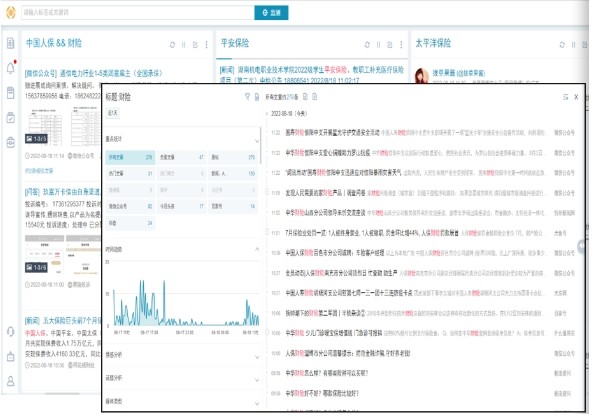Open the document icon in the left sidebar

click(x=11, y=43)
